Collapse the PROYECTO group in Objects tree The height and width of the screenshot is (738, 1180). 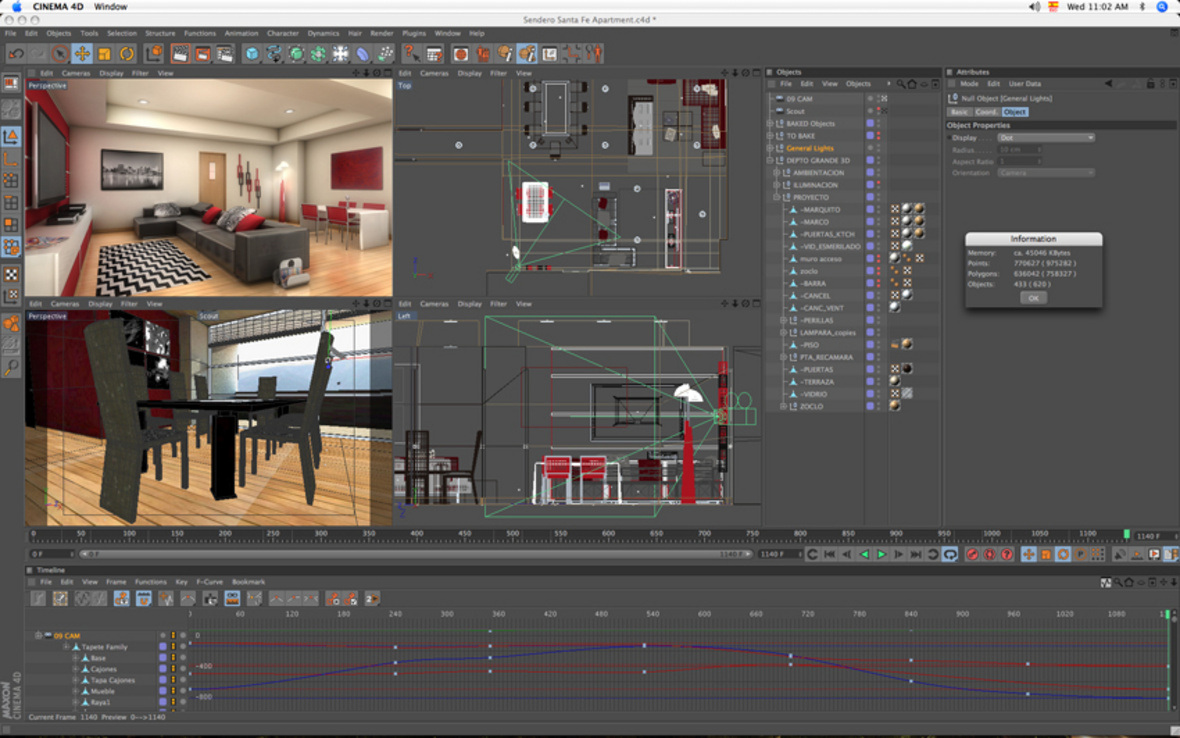click(x=777, y=198)
